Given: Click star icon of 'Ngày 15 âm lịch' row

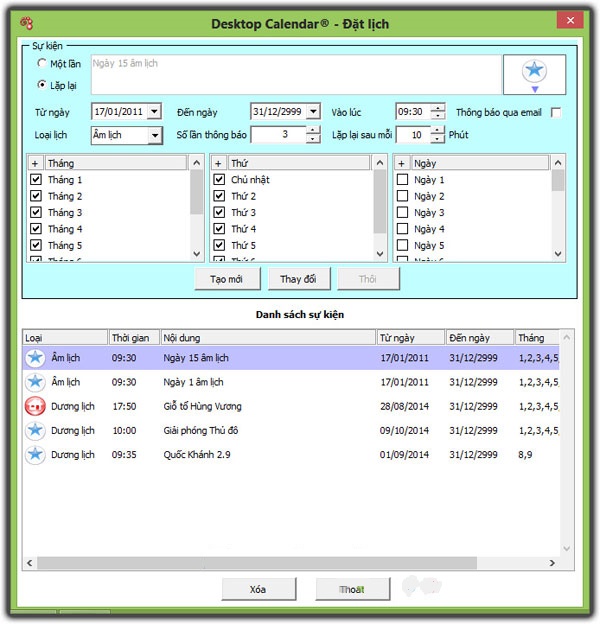Looking at the screenshot, I should pos(35,357).
